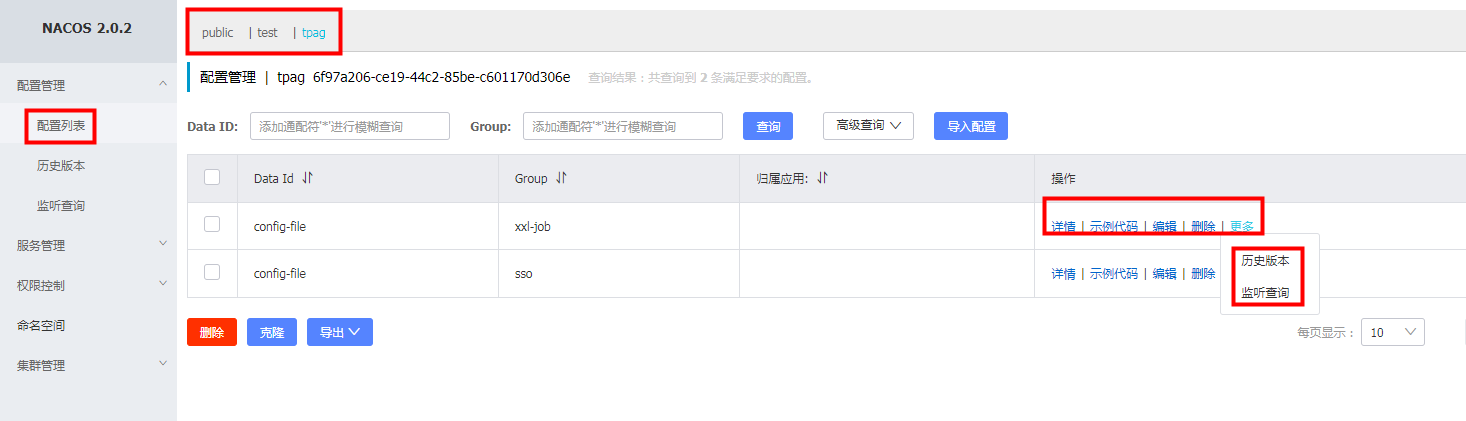The image size is (1466, 421).
Task: Sort table by Data Id column icon
Action: coord(307,178)
